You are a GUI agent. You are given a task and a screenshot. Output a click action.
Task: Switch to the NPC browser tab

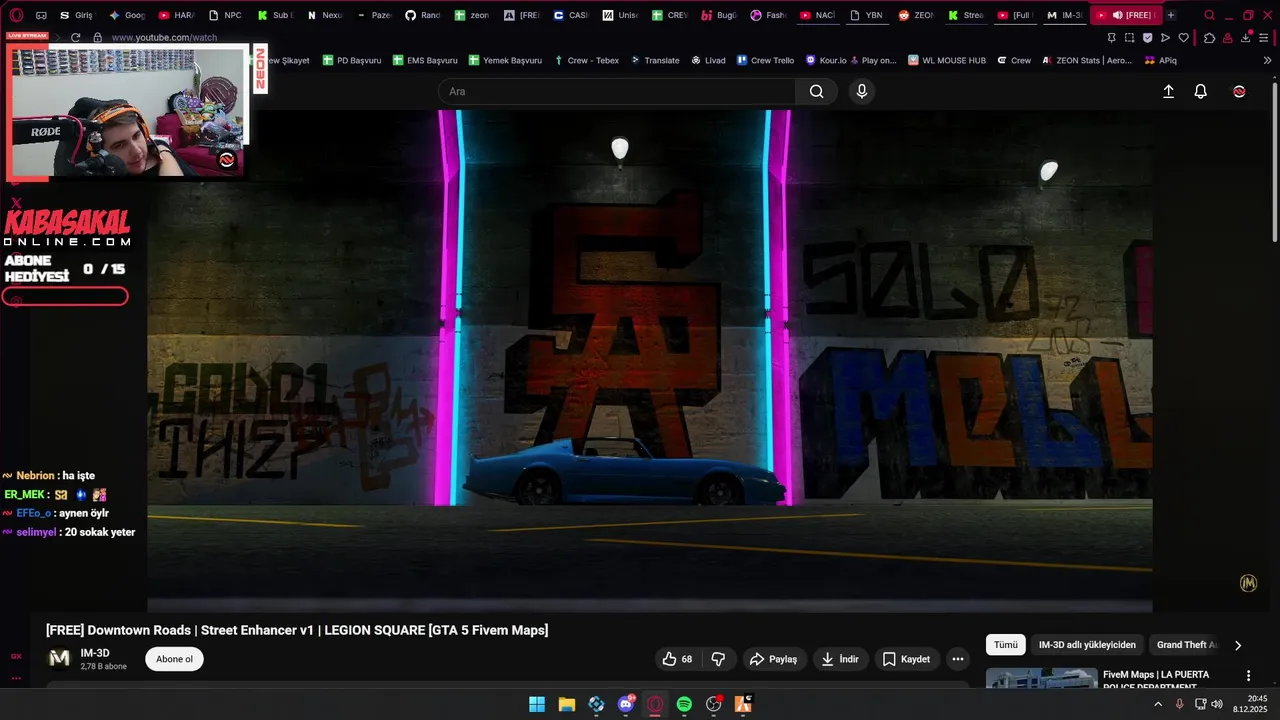[x=225, y=15]
